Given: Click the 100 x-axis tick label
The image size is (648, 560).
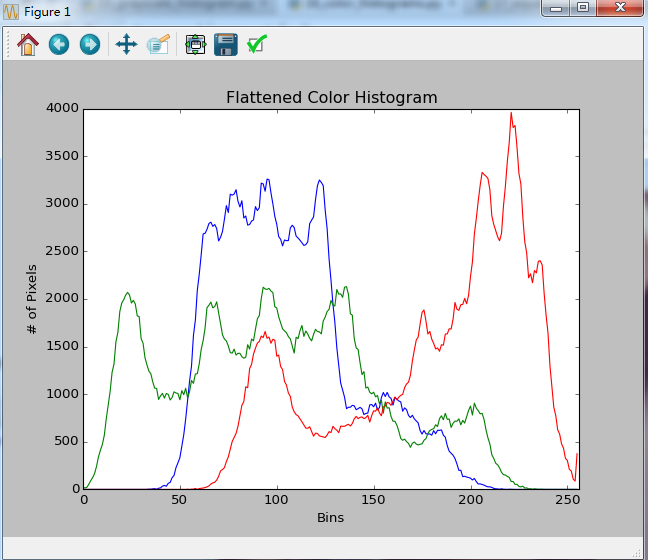Looking at the screenshot, I should point(276,500).
